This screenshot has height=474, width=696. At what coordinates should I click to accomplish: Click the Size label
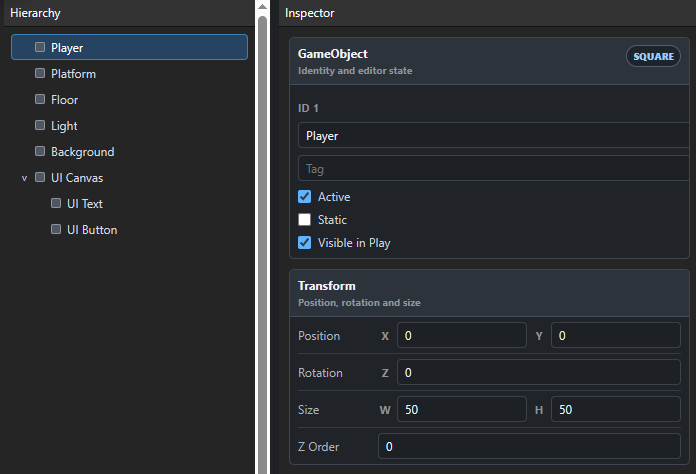(x=308, y=409)
